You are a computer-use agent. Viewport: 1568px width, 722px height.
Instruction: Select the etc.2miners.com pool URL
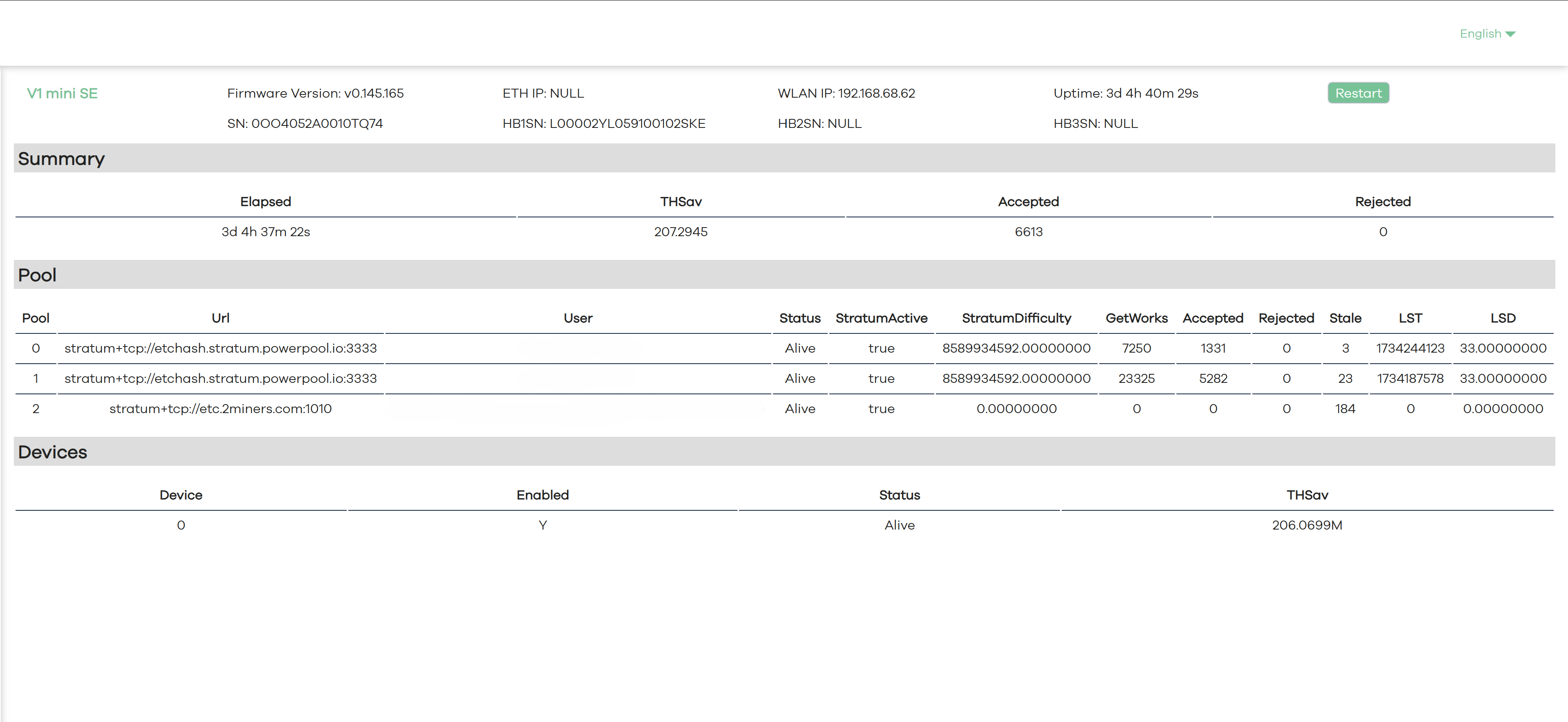(220, 408)
